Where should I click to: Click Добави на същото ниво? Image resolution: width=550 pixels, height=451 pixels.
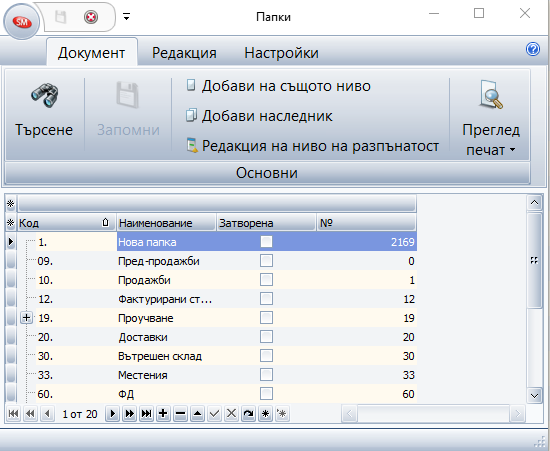279,86
